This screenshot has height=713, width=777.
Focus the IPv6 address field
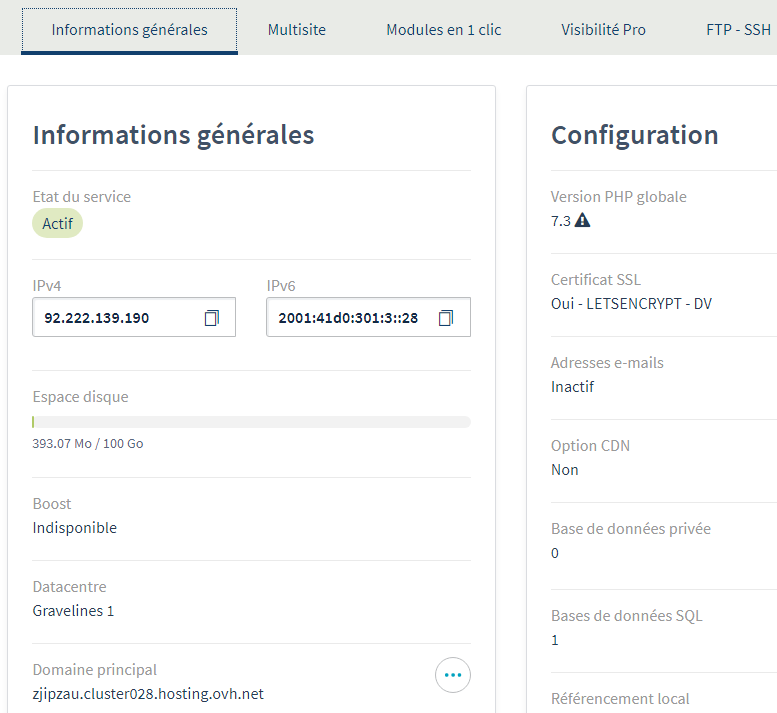point(347,318)
